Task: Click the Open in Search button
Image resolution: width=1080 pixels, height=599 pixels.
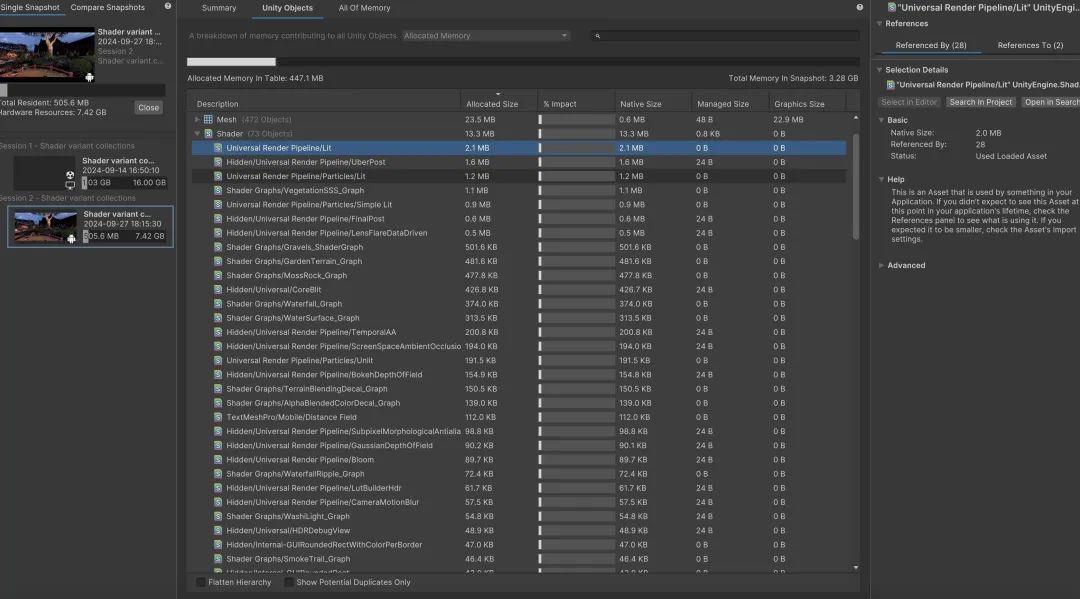Action: [1051, 102]
